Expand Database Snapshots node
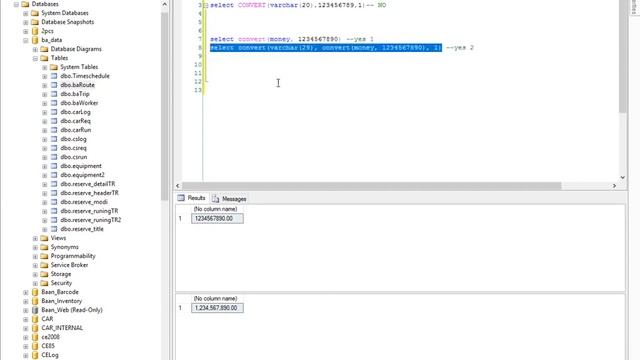Image resolution: width=640 pixels, height=360 pixels. [x=26, y=22]
